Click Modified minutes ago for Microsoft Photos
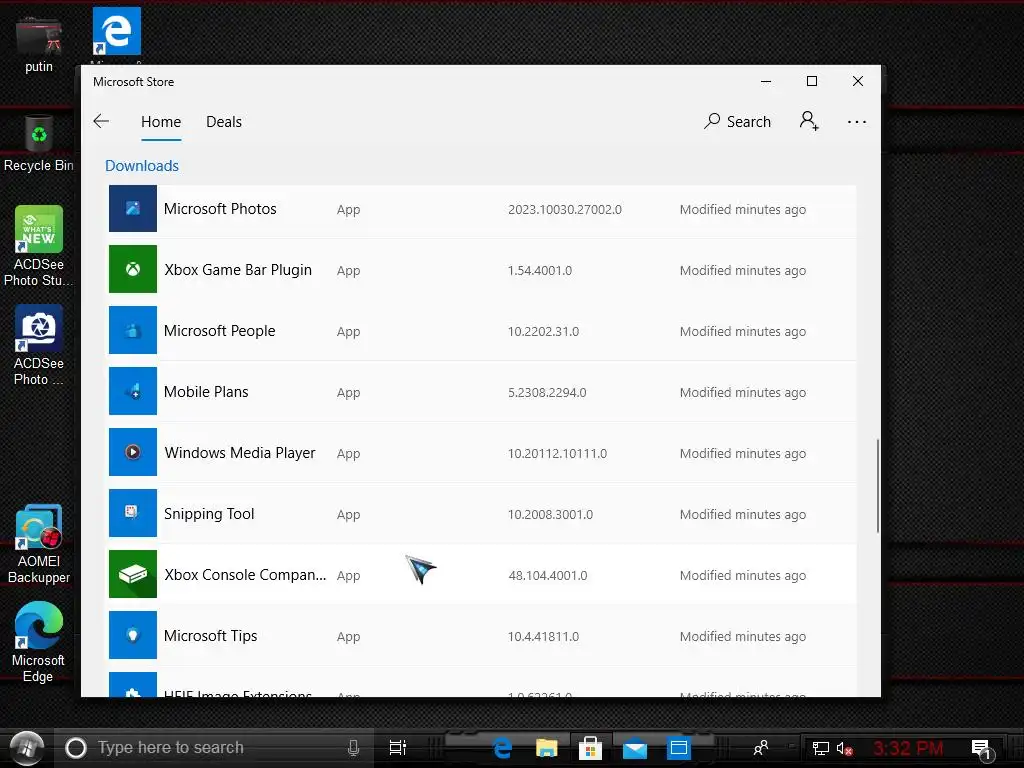 743,210
